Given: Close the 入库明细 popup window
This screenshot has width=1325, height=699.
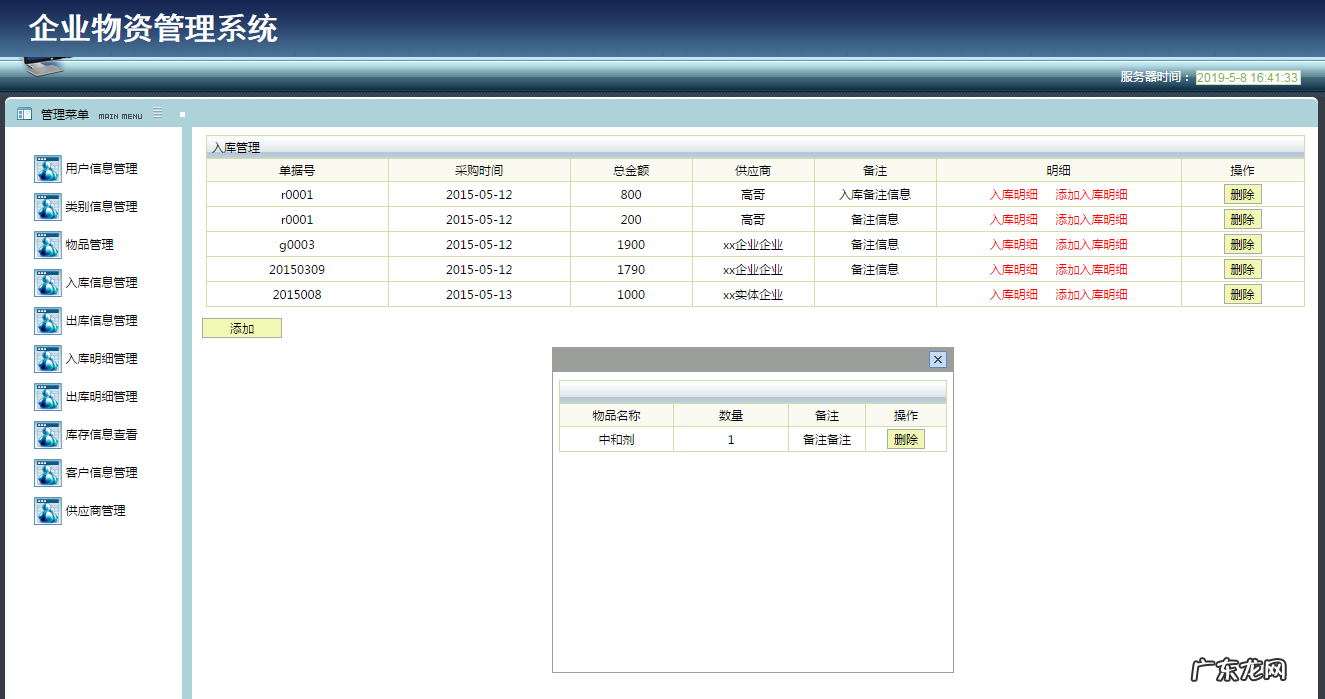Looking at the screenshot, I should [937, 359].
